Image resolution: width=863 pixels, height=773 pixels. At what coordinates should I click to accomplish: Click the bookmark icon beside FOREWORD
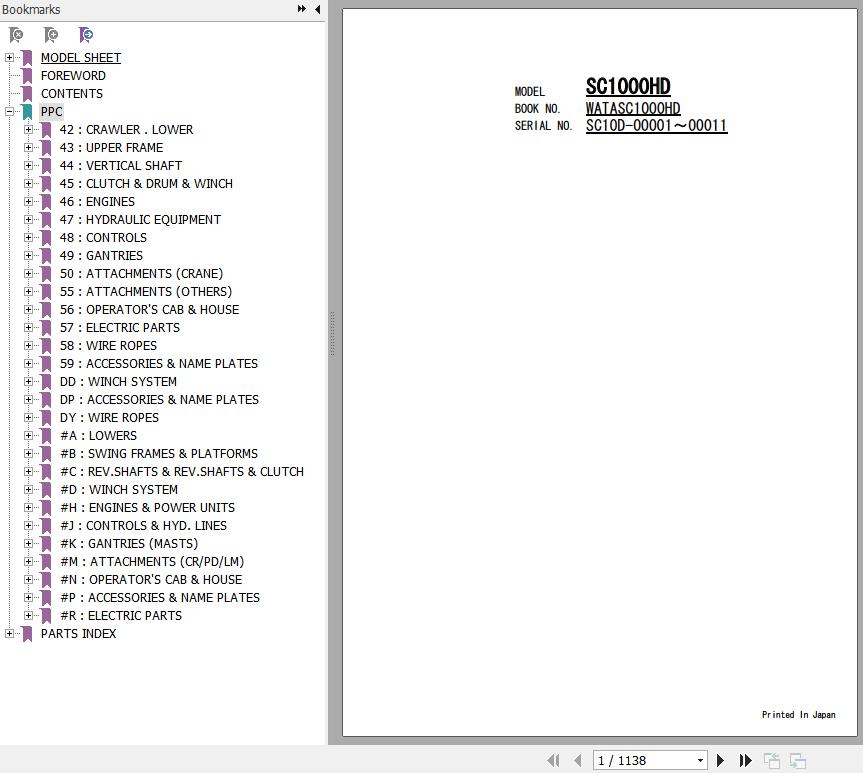[x=27, y=75]
